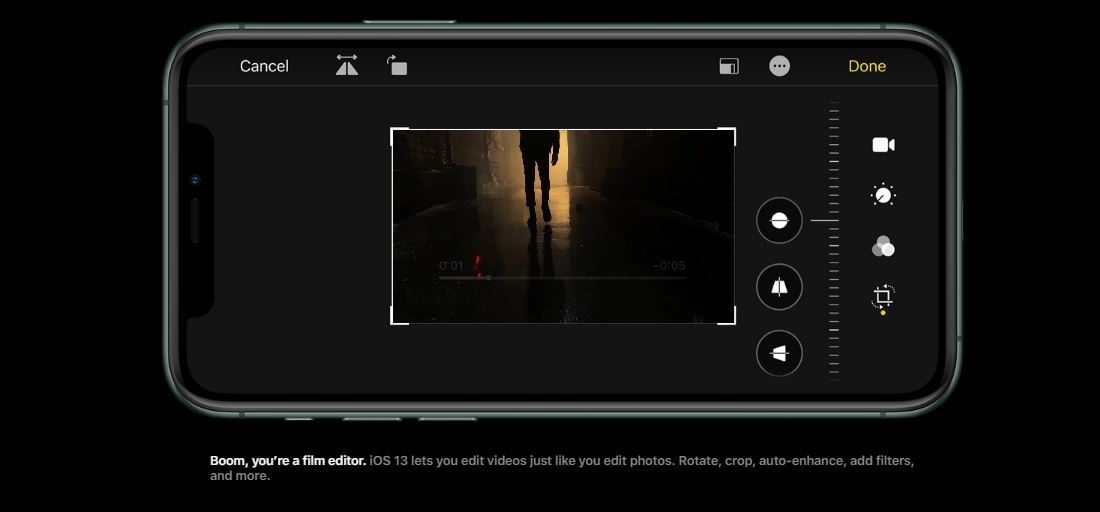
Task: Select the vertical perspective tool
Action: [x=779, y=287]
